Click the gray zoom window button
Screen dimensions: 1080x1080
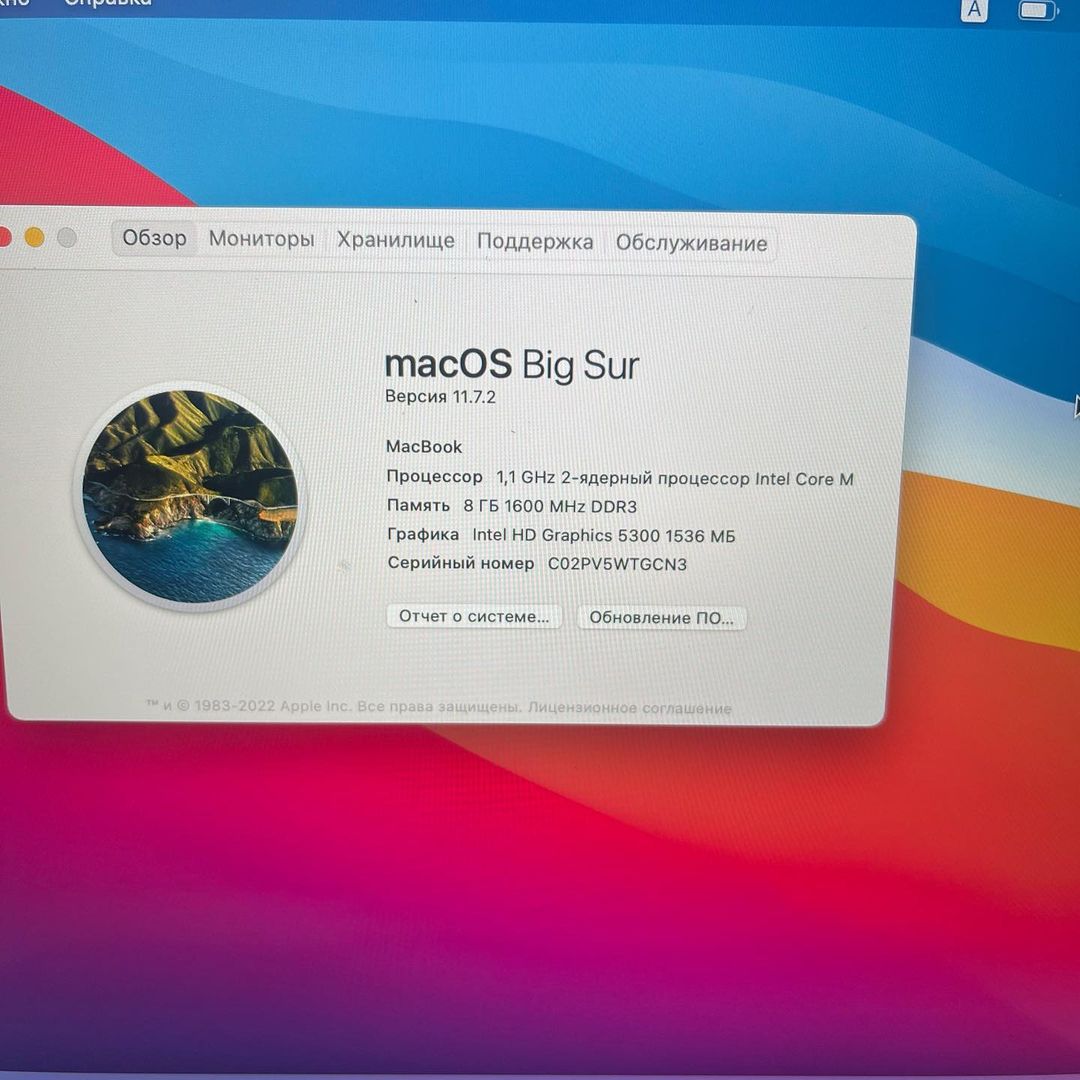pyautogui.click(x=67, y=238)
